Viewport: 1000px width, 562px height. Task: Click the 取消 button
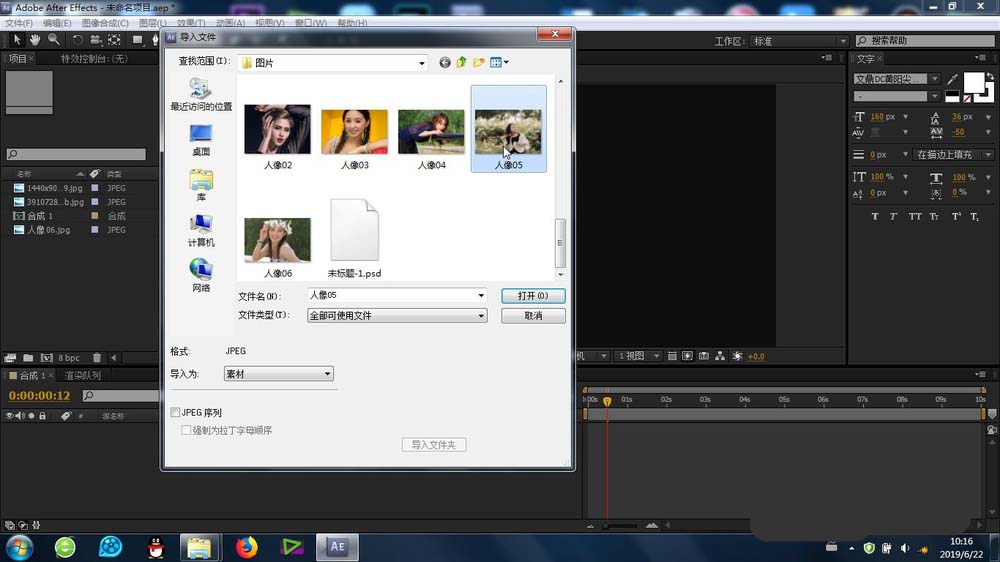533,316
